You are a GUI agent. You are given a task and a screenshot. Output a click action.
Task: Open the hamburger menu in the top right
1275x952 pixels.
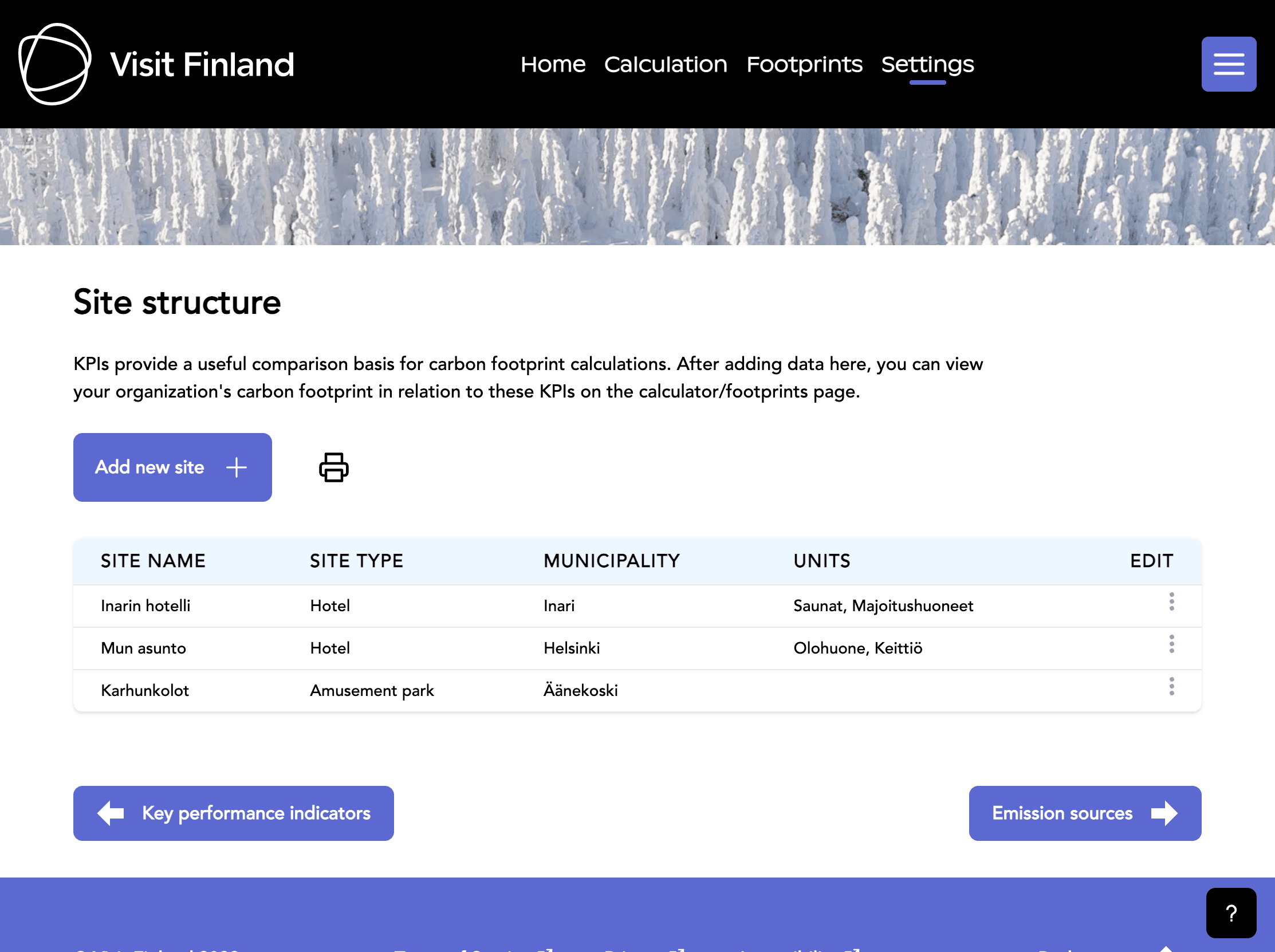click(1229, 64)
